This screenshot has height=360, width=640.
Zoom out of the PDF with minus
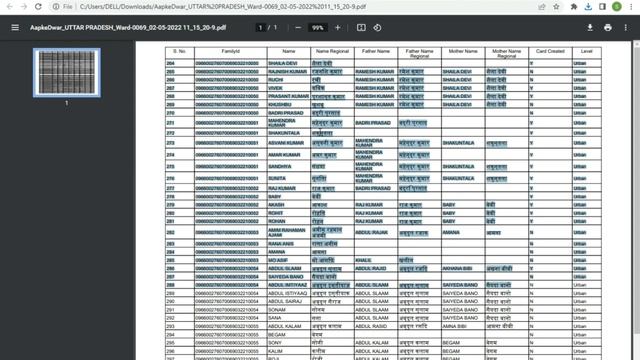click(x=298, y=28)
